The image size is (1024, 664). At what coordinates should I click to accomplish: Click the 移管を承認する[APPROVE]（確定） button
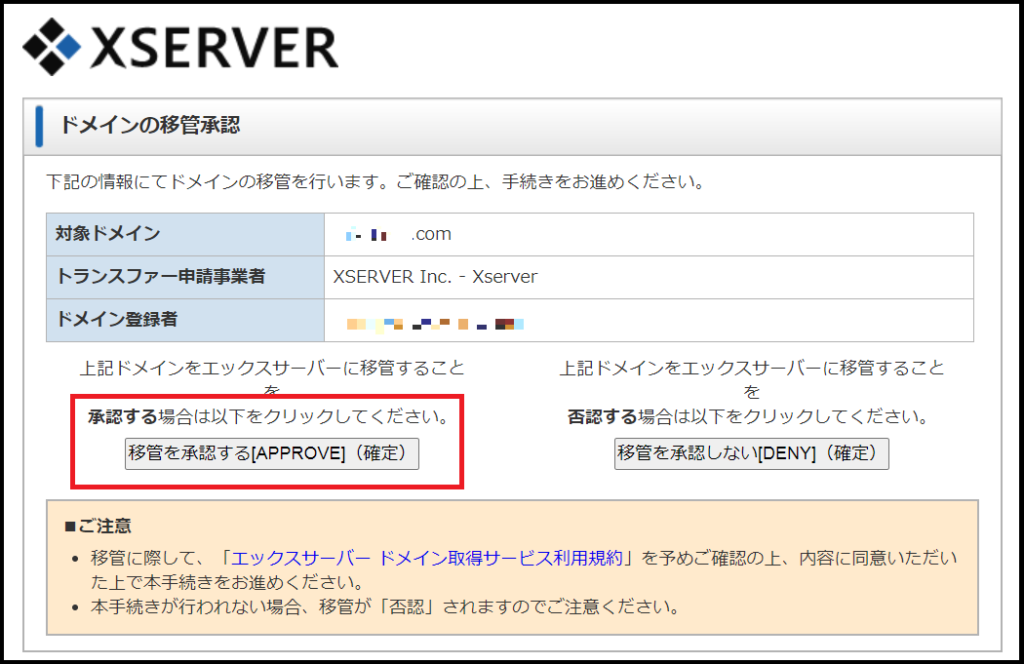pyautogui.click(x=272, y=453)
